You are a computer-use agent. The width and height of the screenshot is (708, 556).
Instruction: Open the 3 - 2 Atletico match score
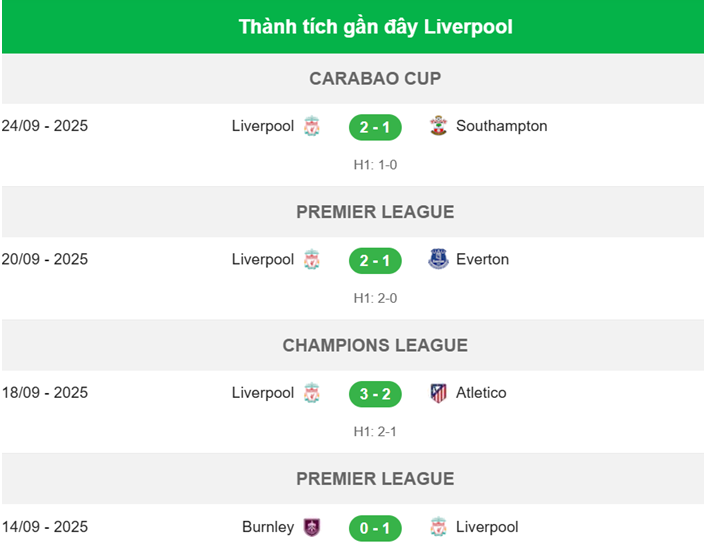pos(375,393)
